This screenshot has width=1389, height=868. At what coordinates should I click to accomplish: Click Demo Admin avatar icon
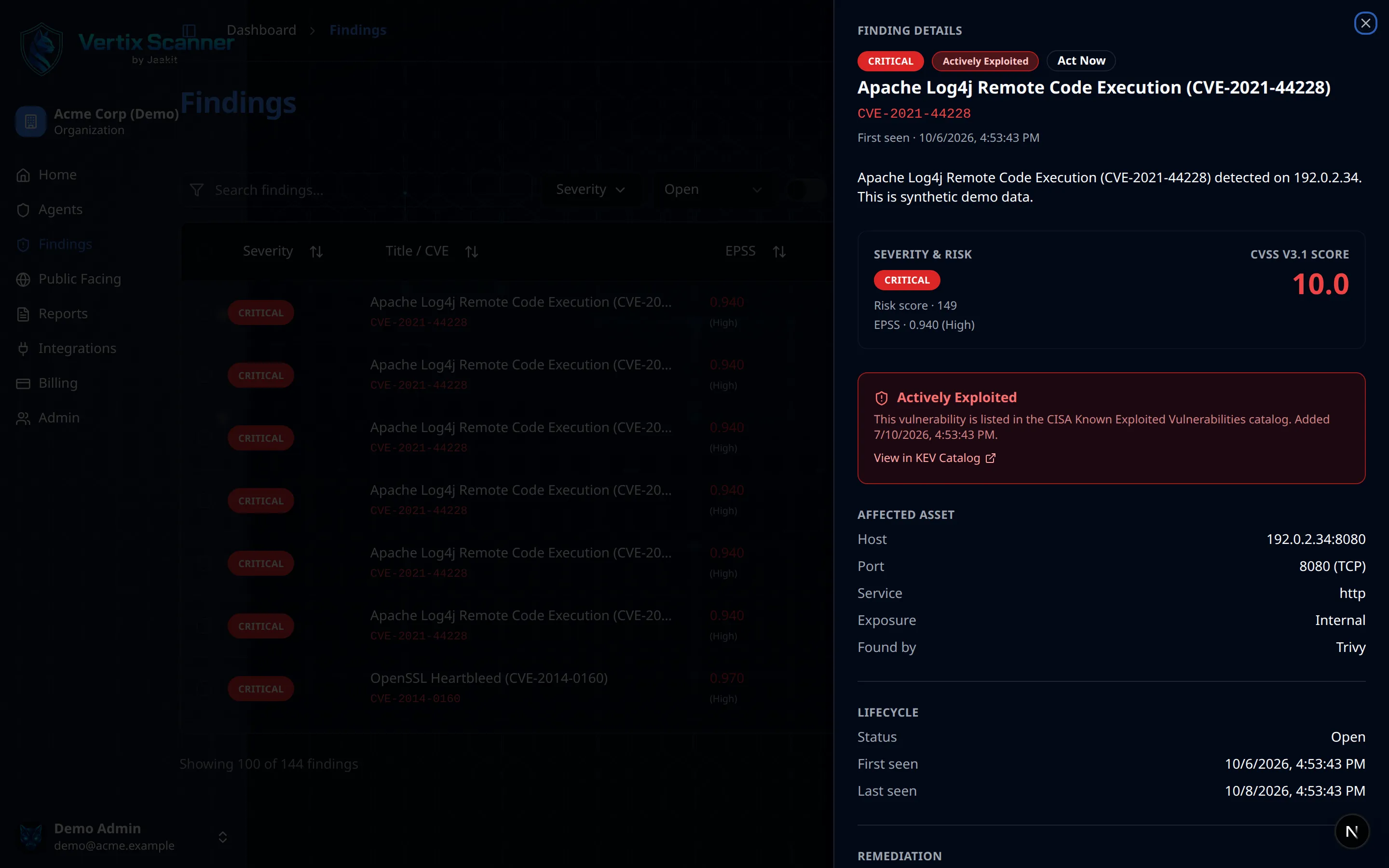[31, 837]
